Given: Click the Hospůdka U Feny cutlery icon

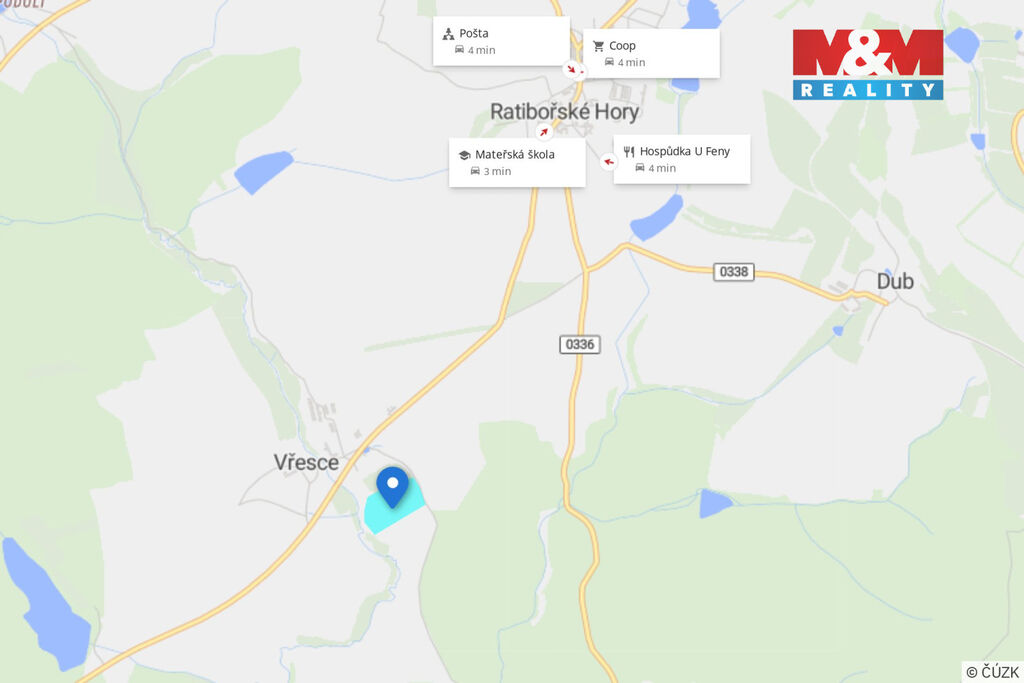Looking at the screenshot, I should [x=629, y=152].
